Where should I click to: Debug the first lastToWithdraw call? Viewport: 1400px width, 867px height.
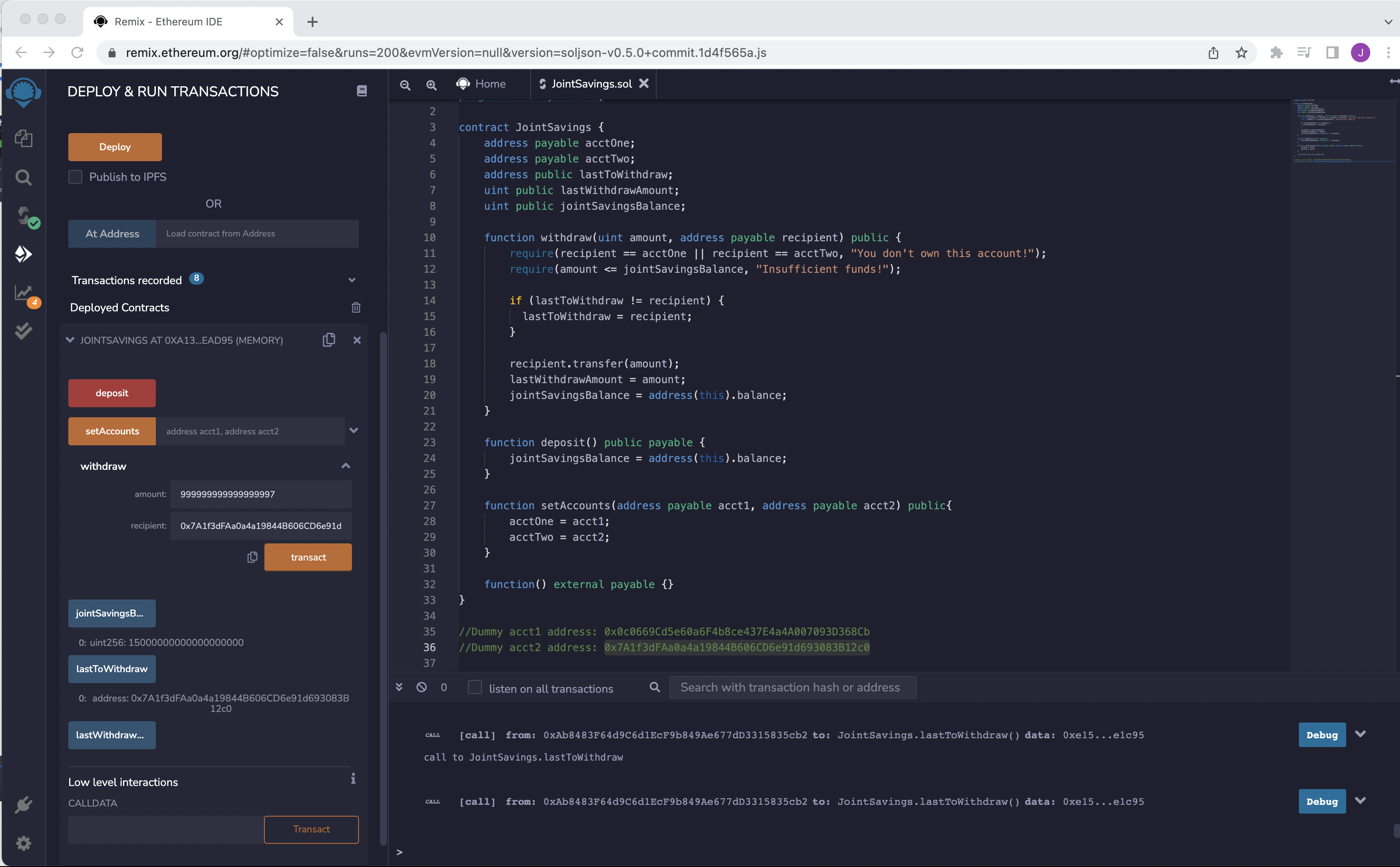point(1322,735)
